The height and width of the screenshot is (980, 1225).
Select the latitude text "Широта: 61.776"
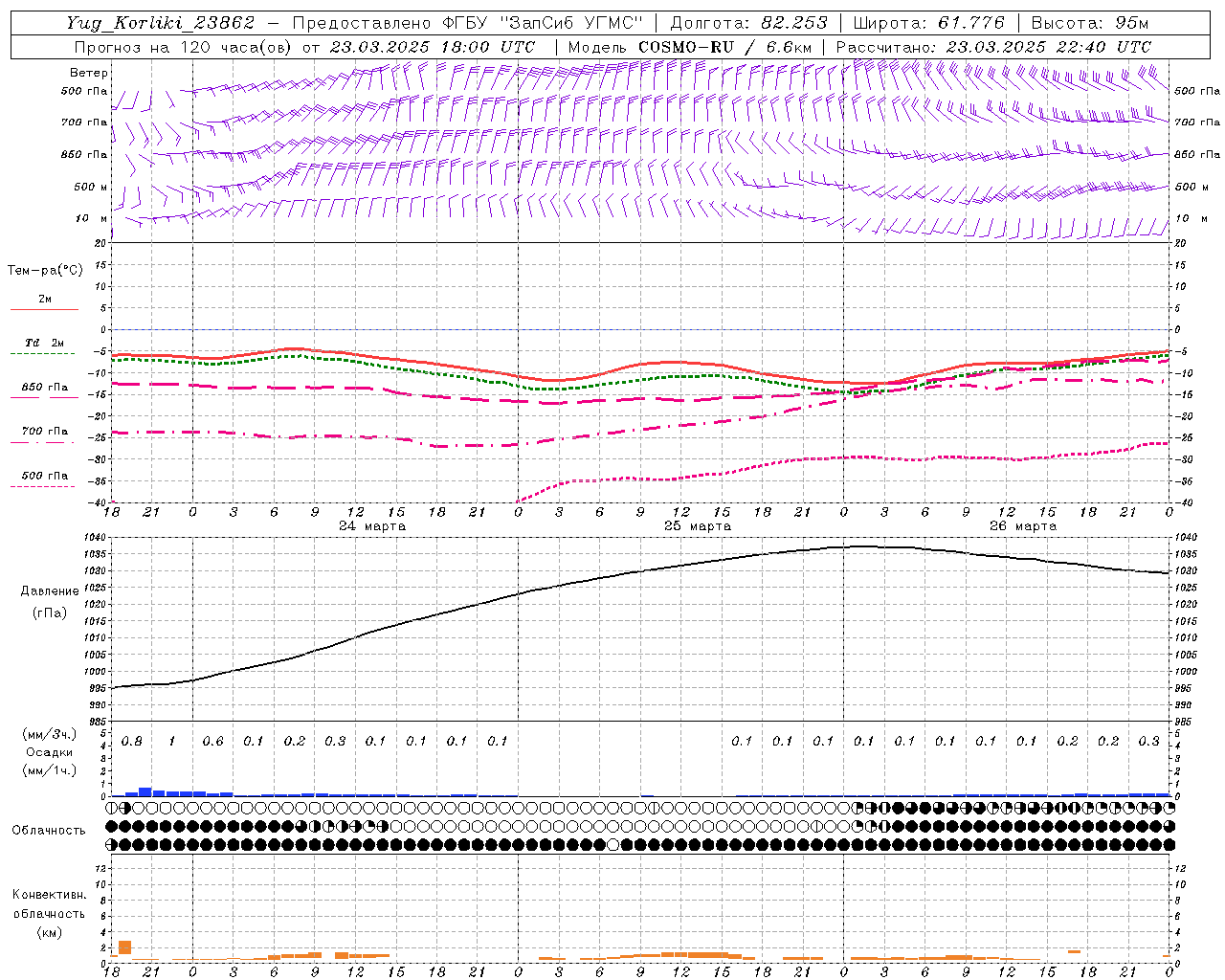tap(928, 23)
